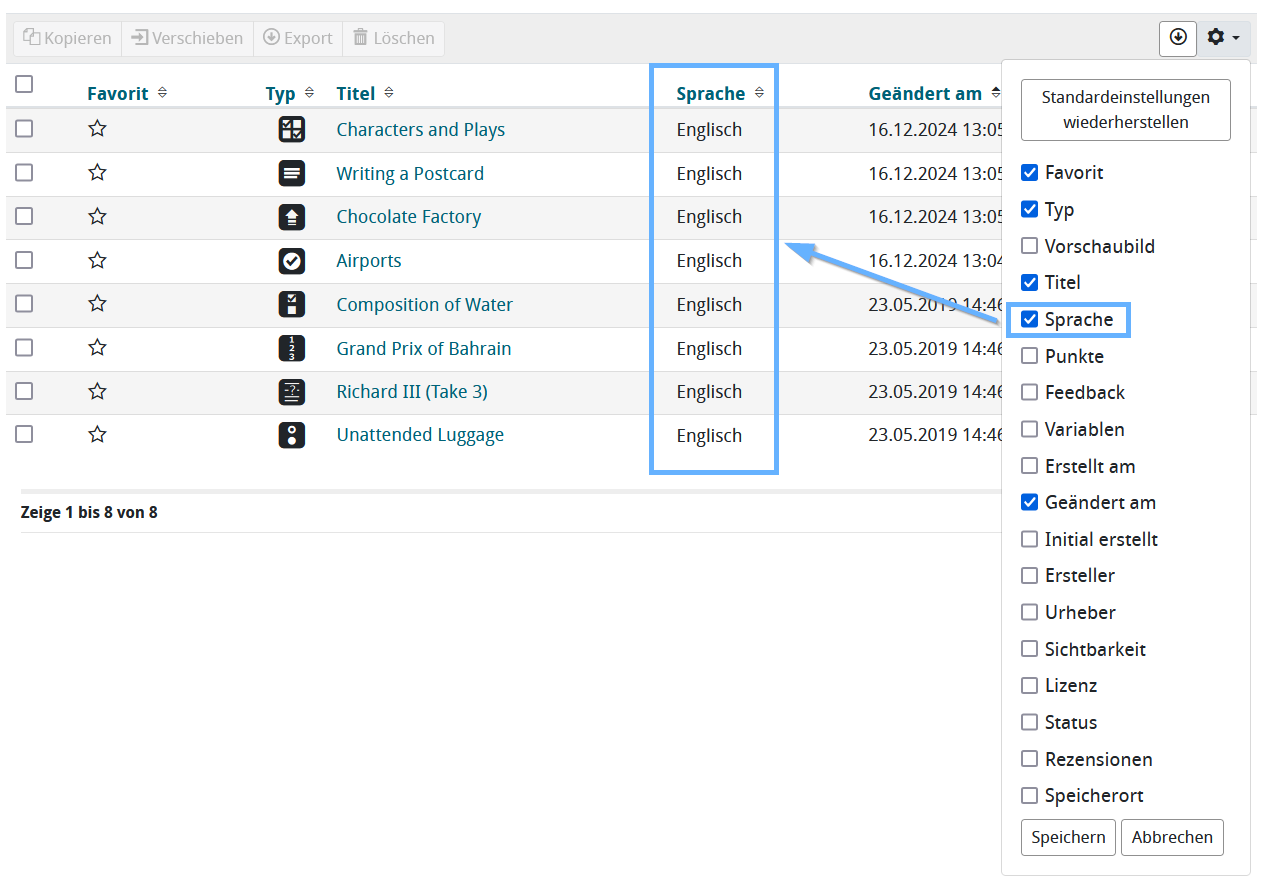Mark Composition of Water as favorite
The height and width of the screenshot is (886, 1265).
pos(97,304)
